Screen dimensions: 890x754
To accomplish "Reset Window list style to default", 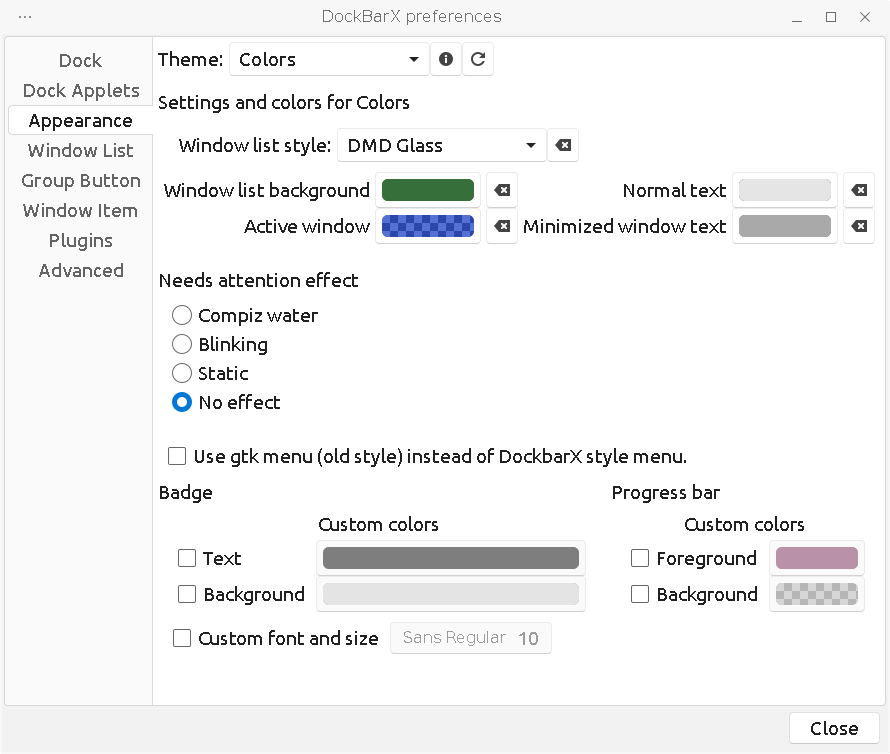I will (x=563, y=146).
